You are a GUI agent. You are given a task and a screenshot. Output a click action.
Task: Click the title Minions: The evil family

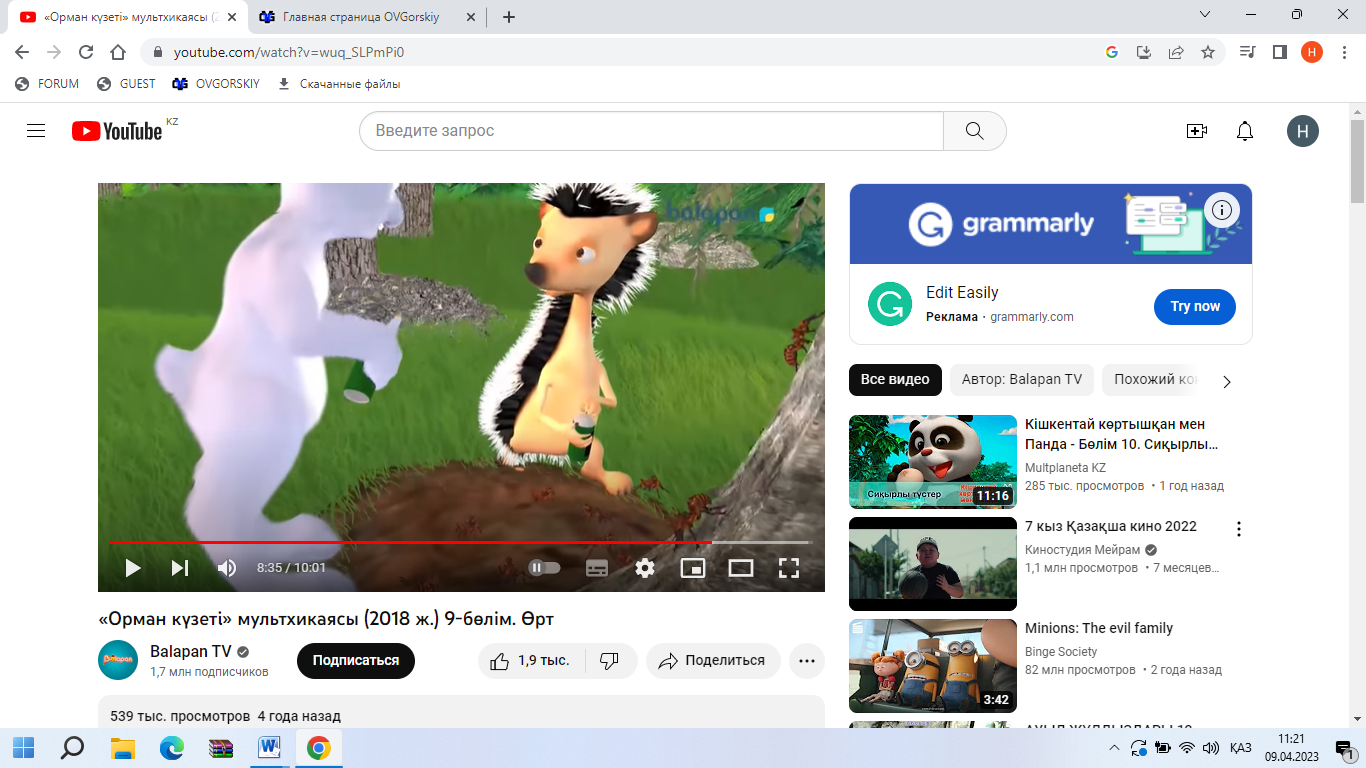[1099, 628]
